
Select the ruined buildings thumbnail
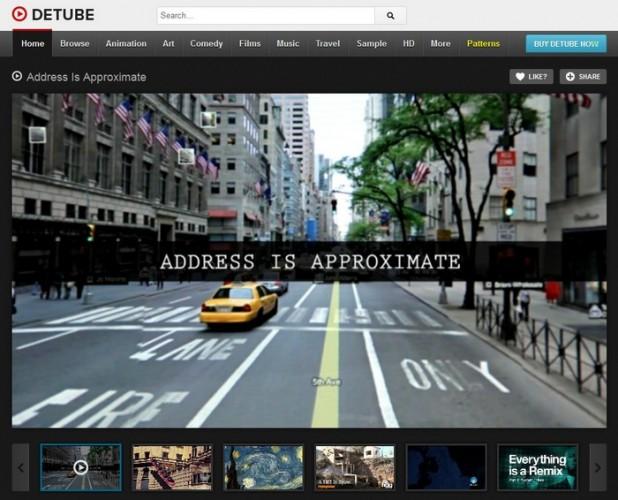[x=355, y=467]
